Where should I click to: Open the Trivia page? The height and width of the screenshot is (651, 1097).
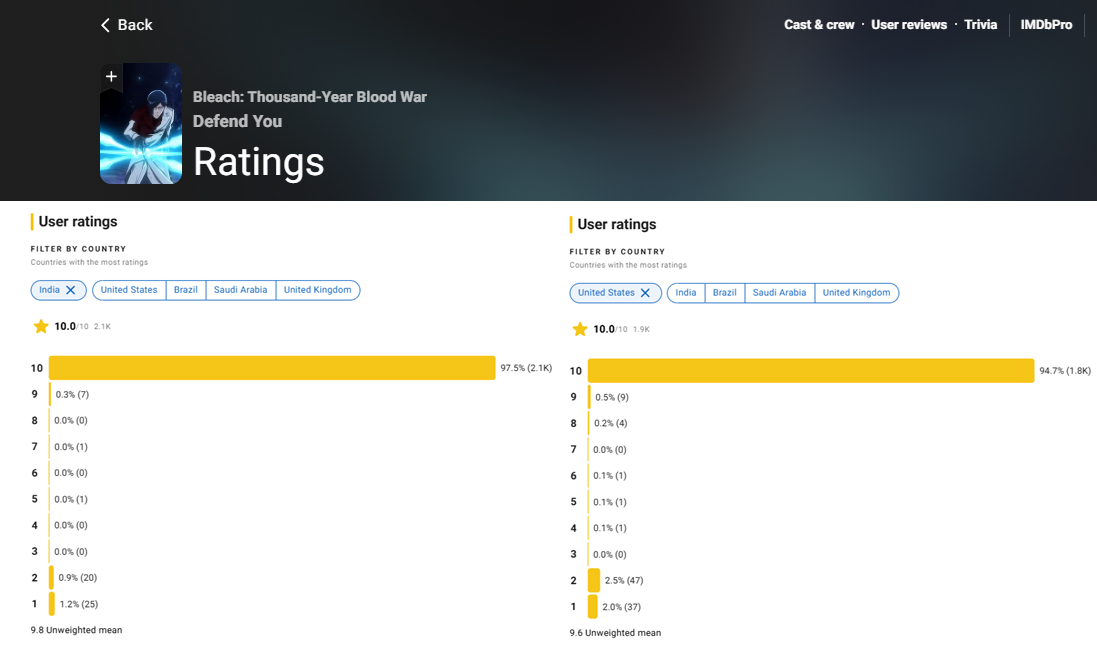coord(980,24)
